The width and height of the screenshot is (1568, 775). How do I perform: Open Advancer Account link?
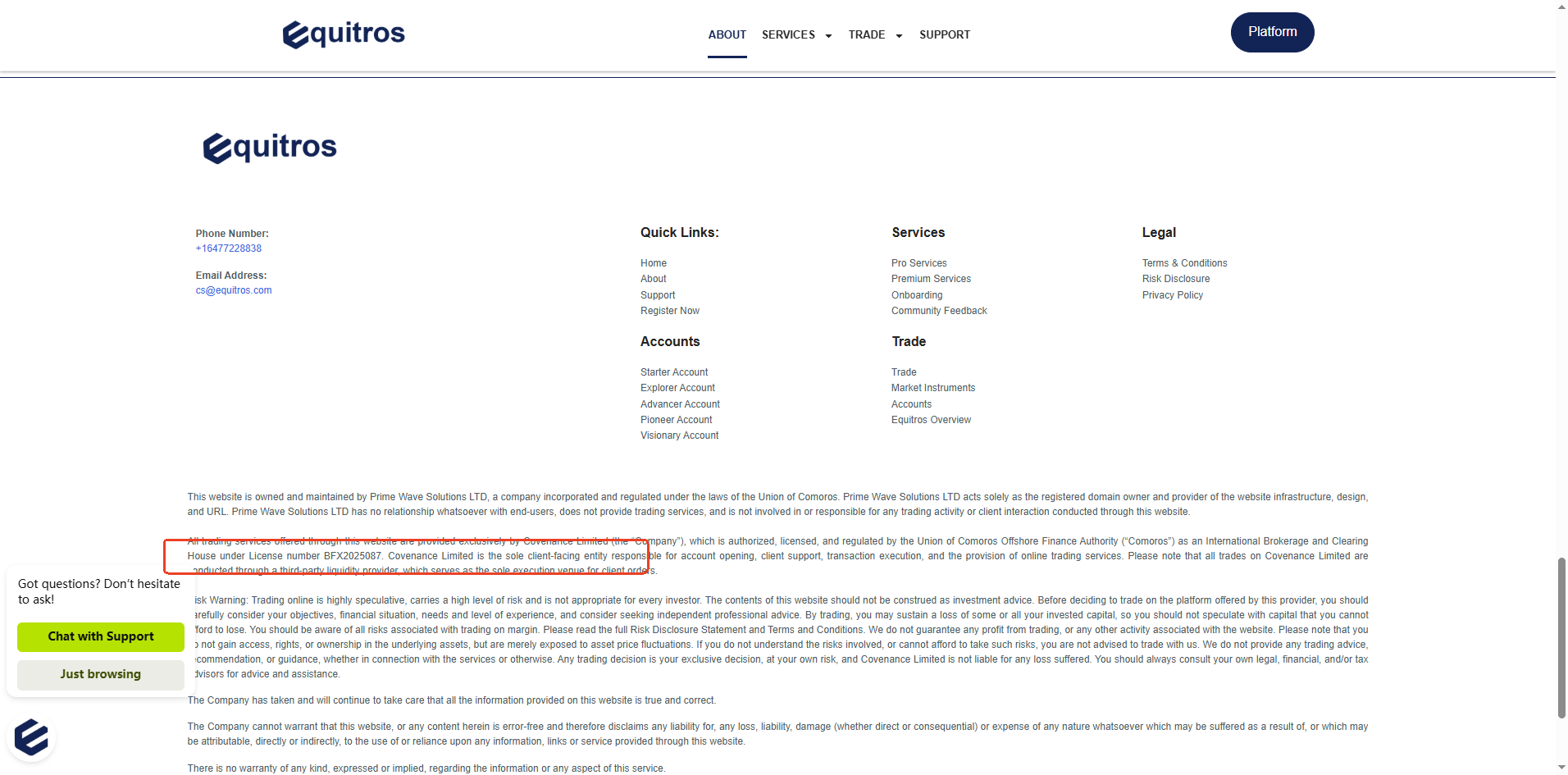coord(680,404)
